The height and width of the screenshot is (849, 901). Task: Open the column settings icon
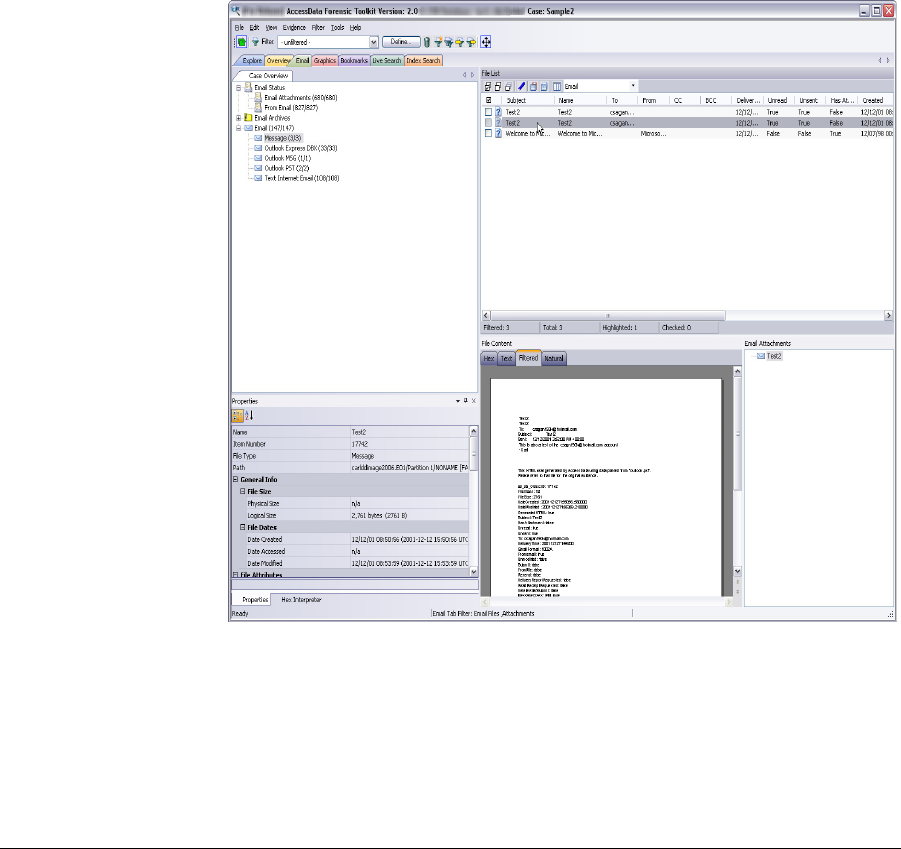(557, 87)
